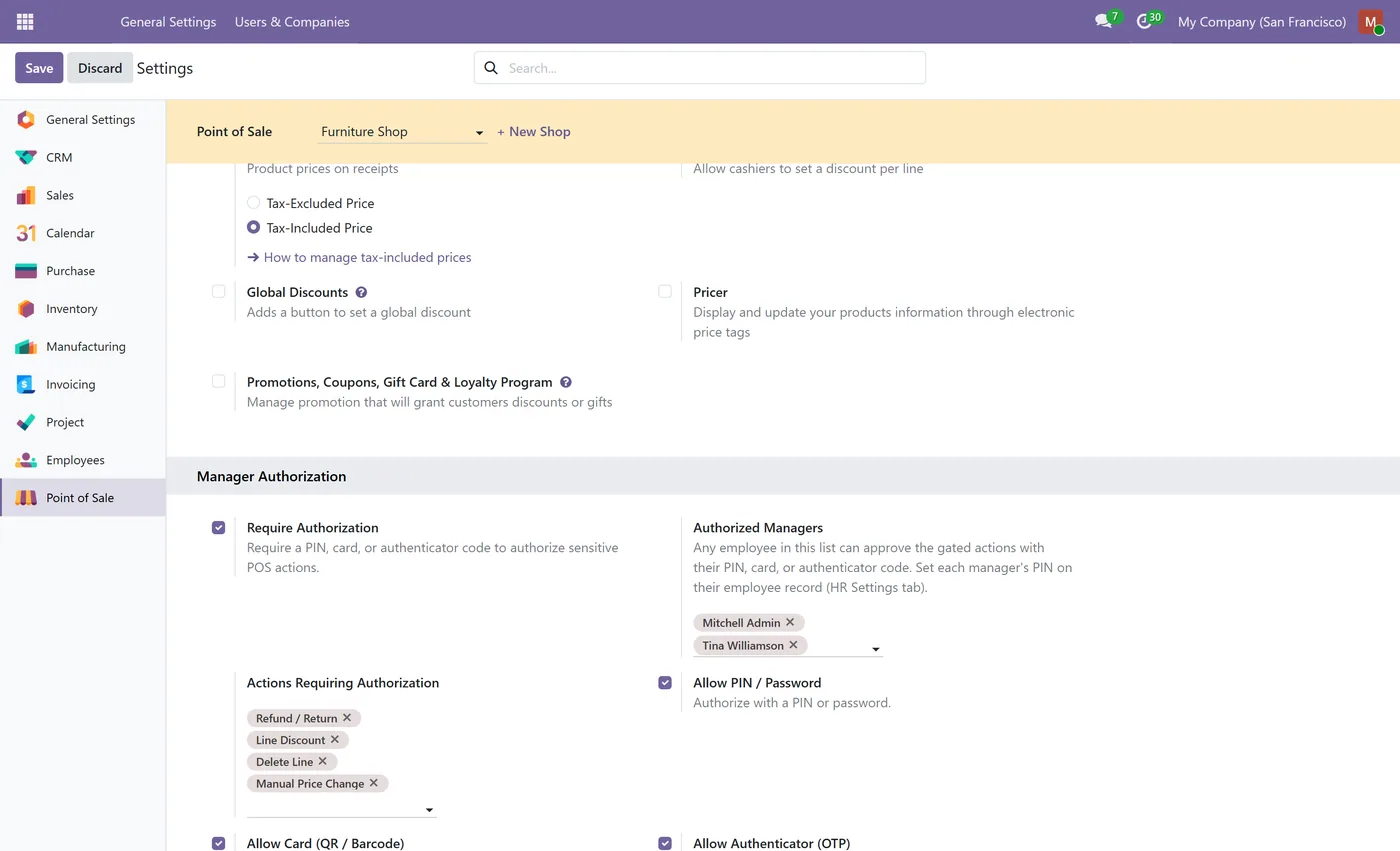The image size is (1400, 851).
Task: Enable Promotions, Coupons, Gift Card & Loyalty checkbox
Action: tap(218, 381)
